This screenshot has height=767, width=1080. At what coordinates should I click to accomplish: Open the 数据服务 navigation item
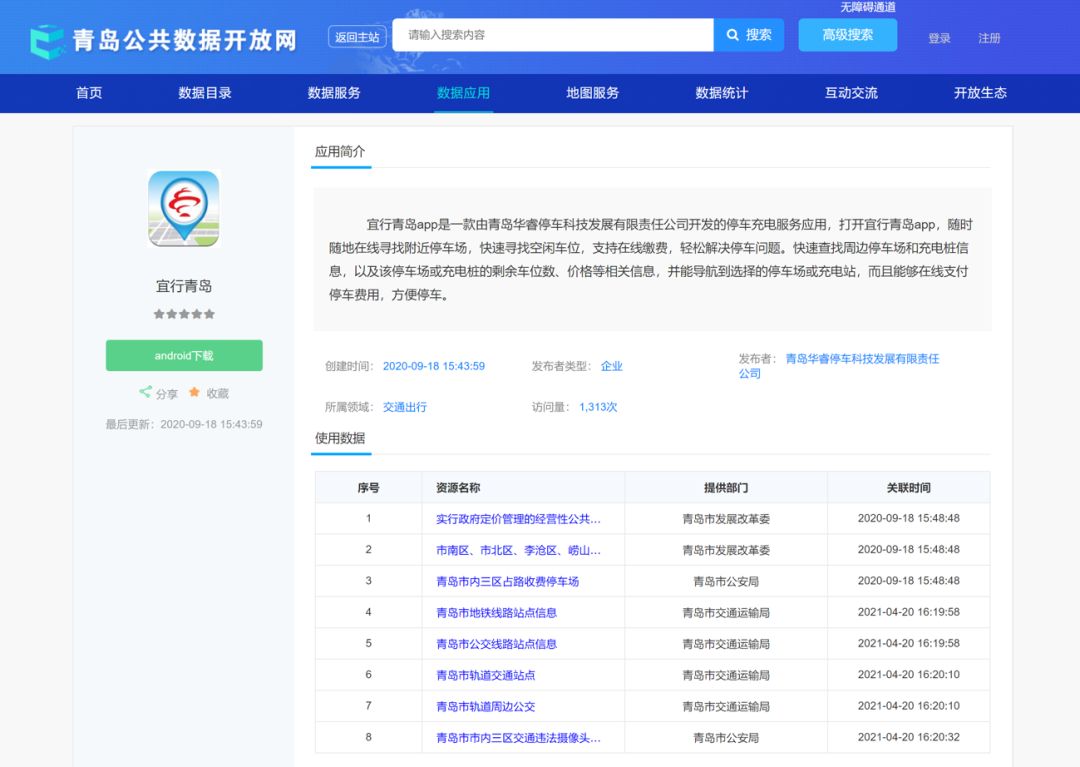coord(334,93)
